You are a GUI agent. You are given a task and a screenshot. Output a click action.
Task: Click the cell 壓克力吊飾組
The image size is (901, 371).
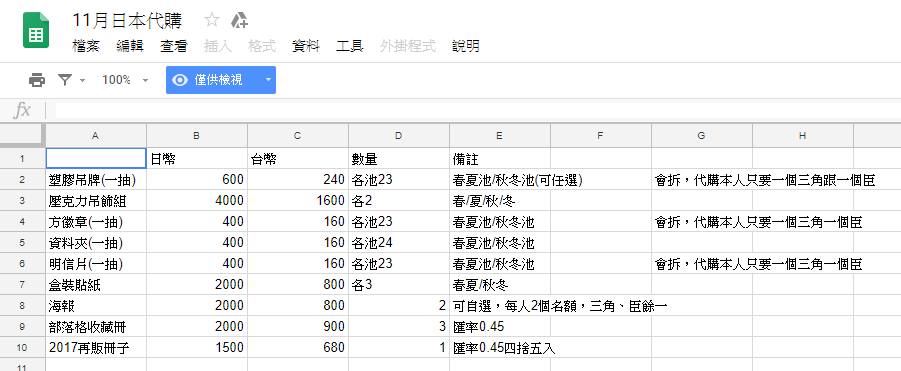[95, 201]
